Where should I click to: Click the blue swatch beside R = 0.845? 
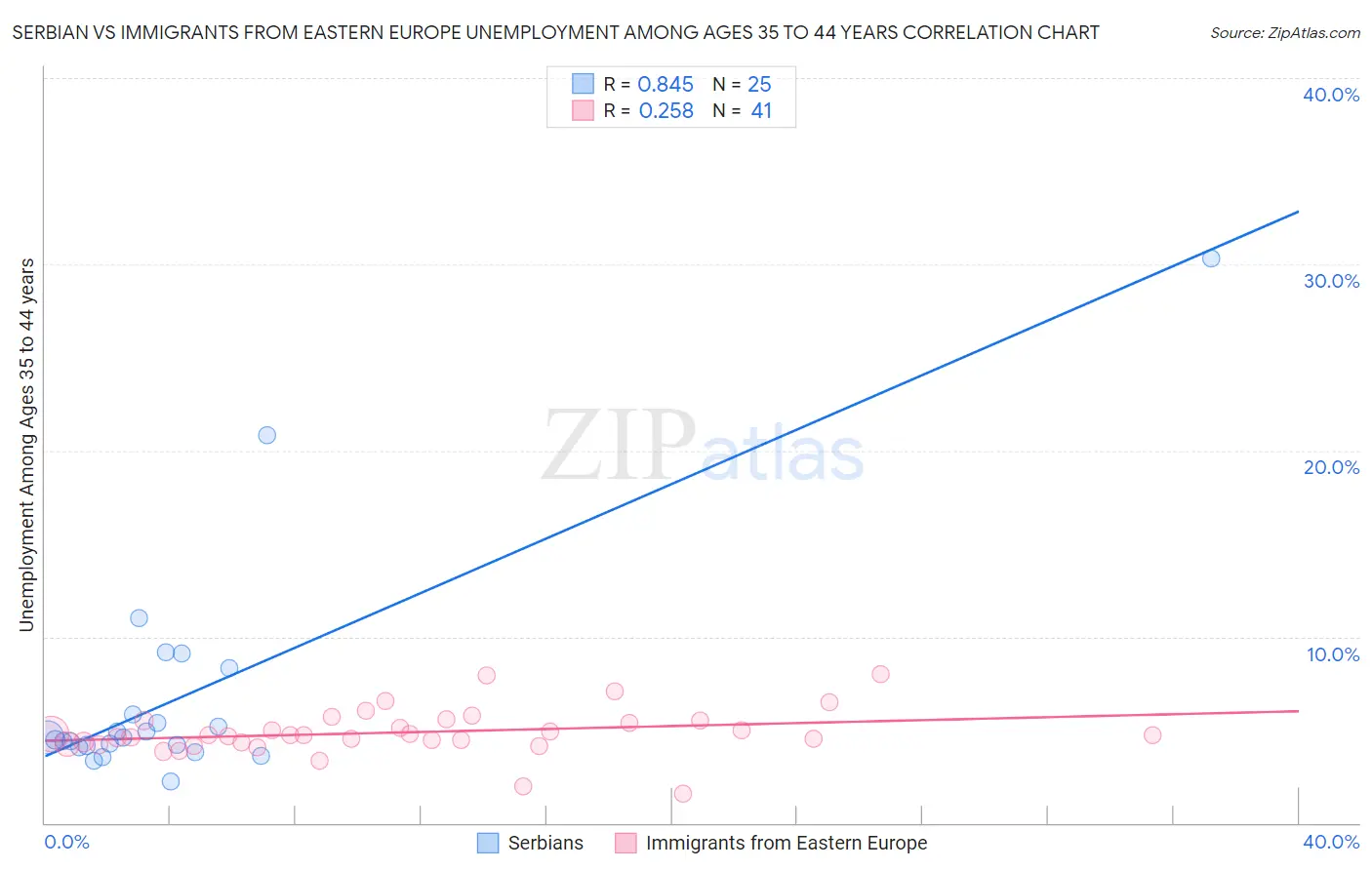click(x=583, y=84)
